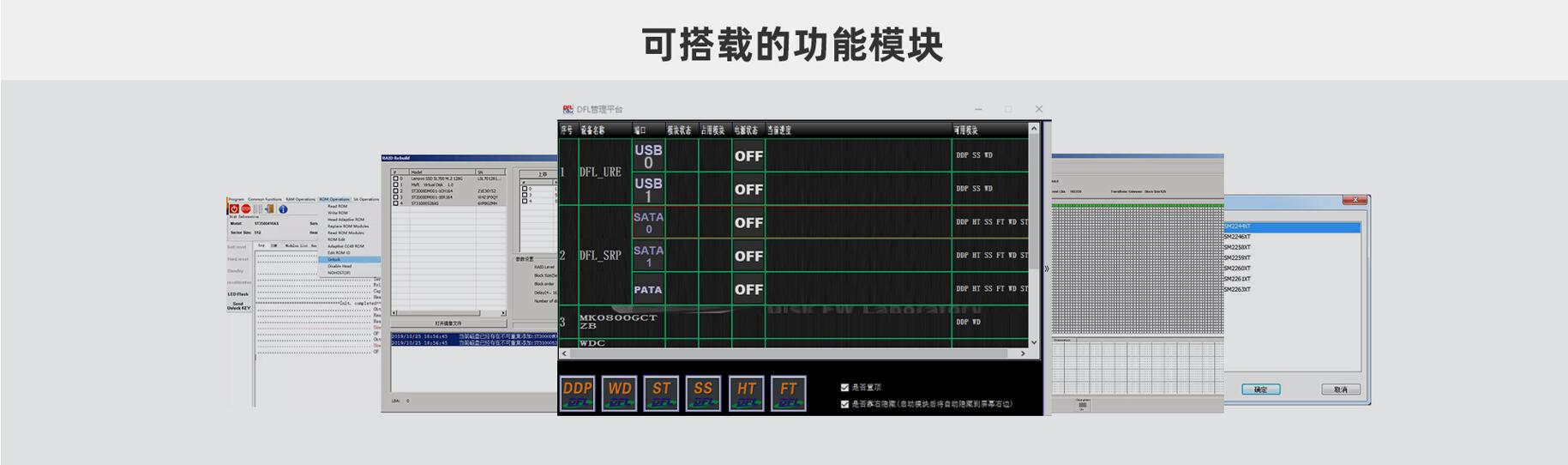Viewport: 1568px width, 465px height.
Task: Close the controller selection dialog
Action: pyautogui.click(x=1355, y=200)
